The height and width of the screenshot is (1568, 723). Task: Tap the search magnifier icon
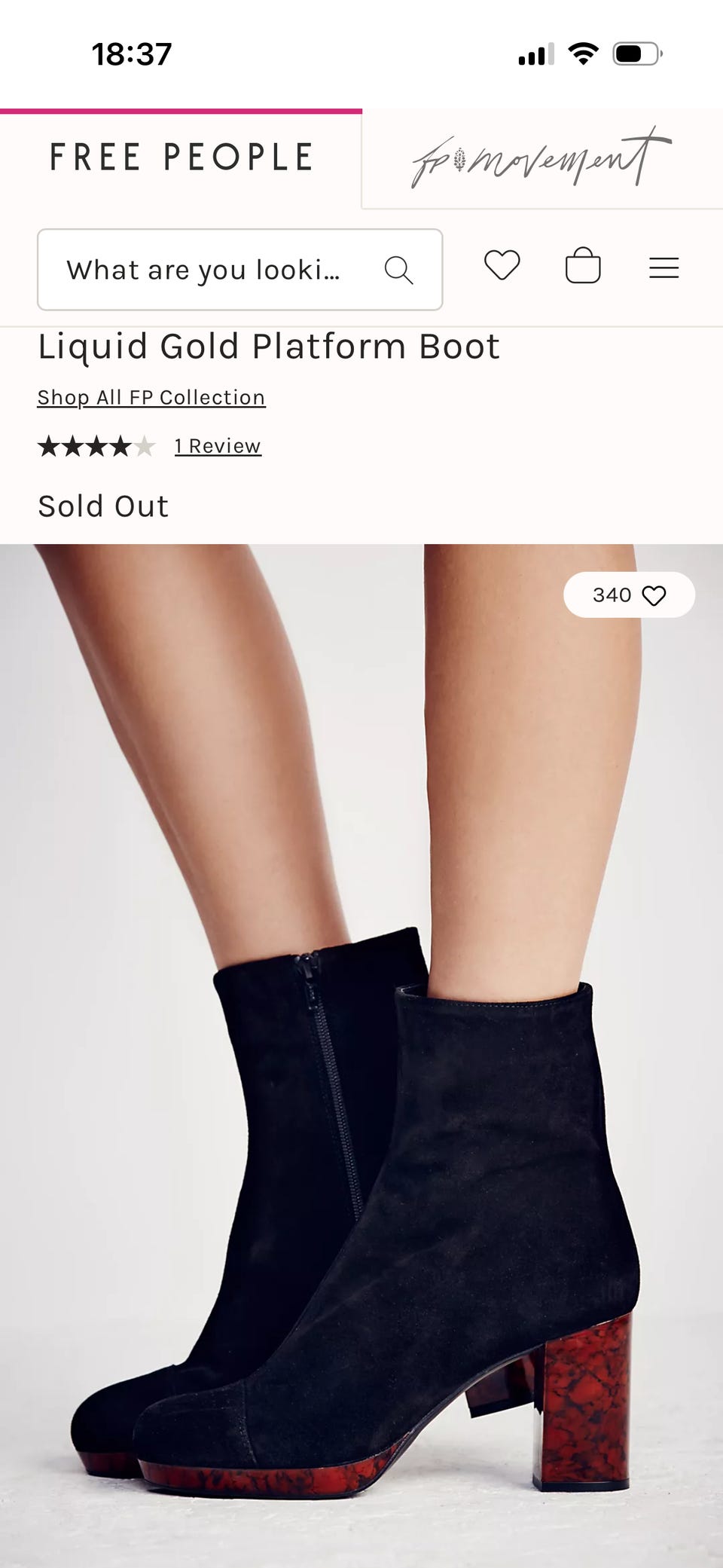(398, 270)
